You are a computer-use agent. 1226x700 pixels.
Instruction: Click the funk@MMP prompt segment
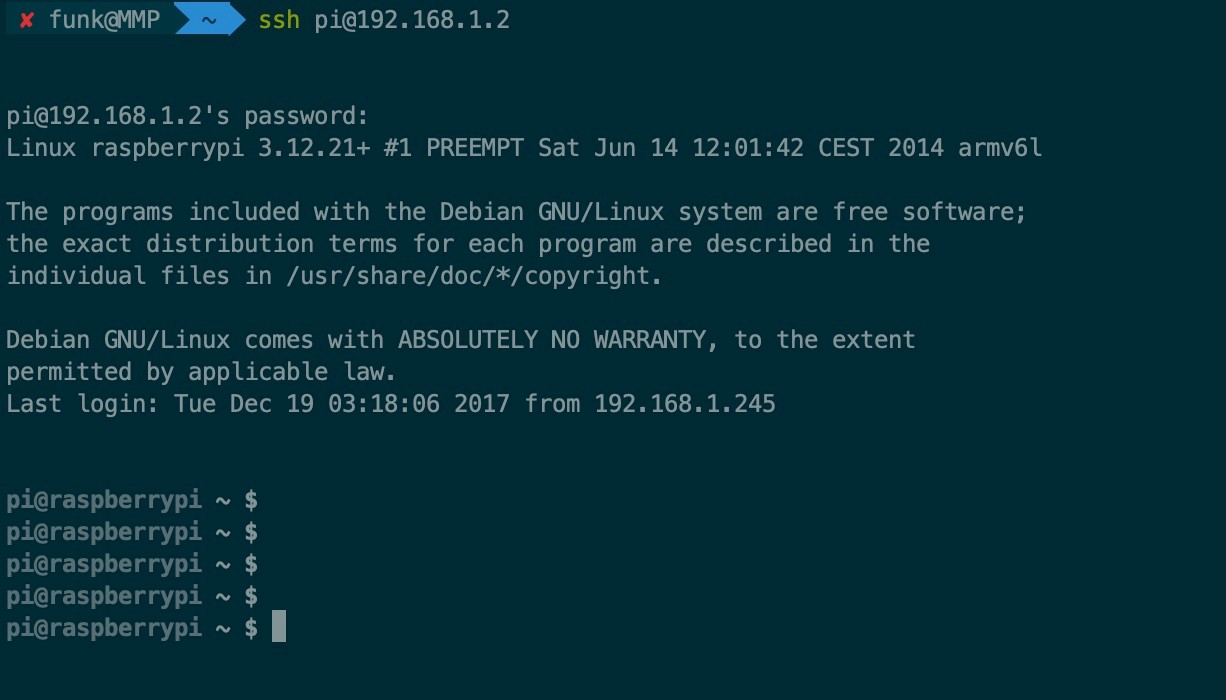point(104,20)
